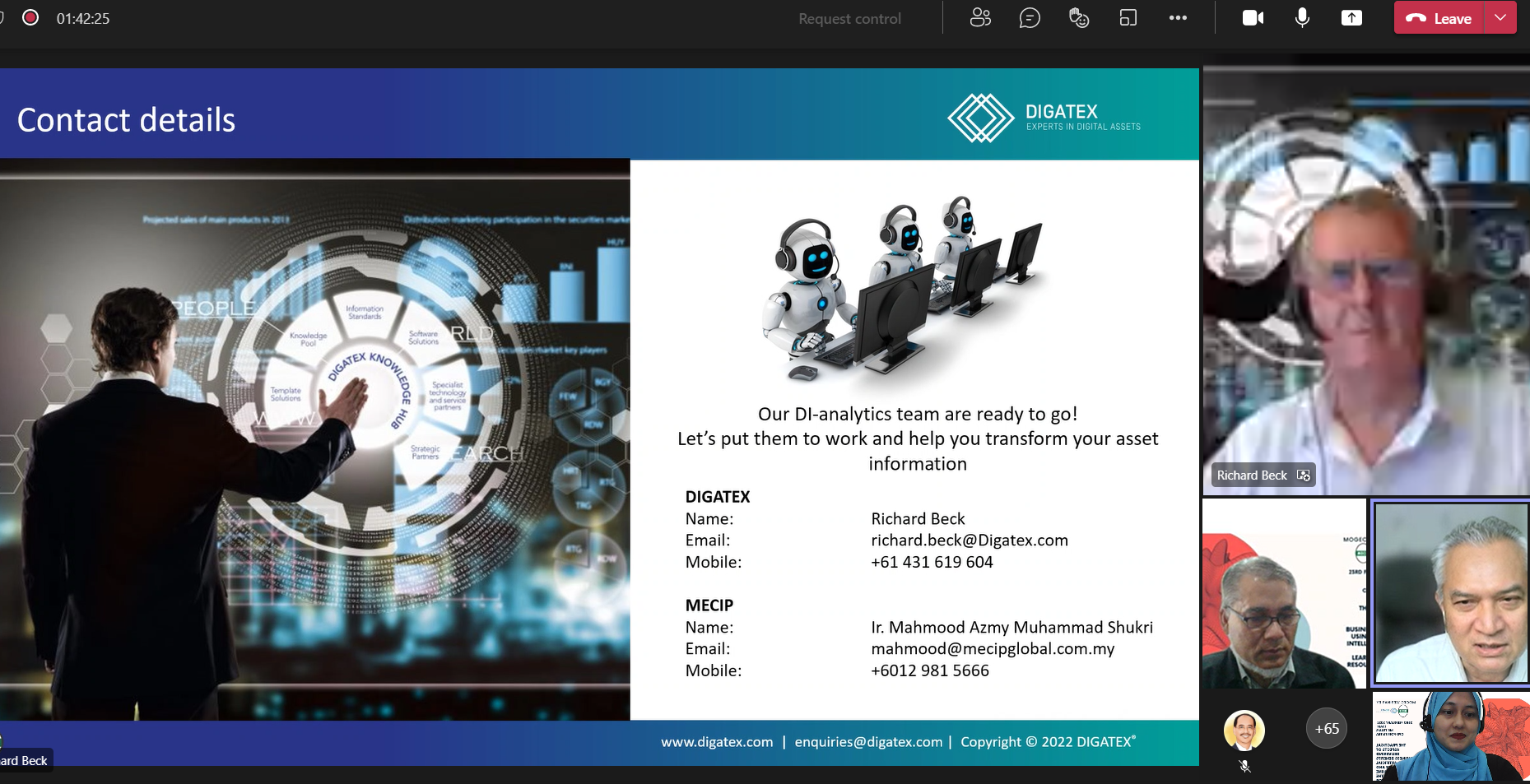Image resolution: width=1530 pixels, height=784 pixels.
Task: Expand the Leave options dropdown arrow
Action: coord(1500,17)
